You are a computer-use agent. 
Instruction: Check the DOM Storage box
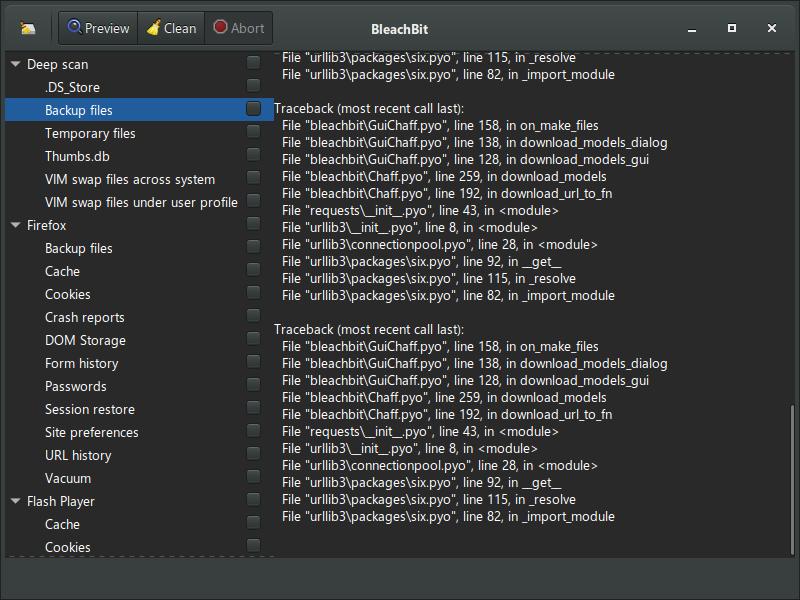click(x=254, y=338)
